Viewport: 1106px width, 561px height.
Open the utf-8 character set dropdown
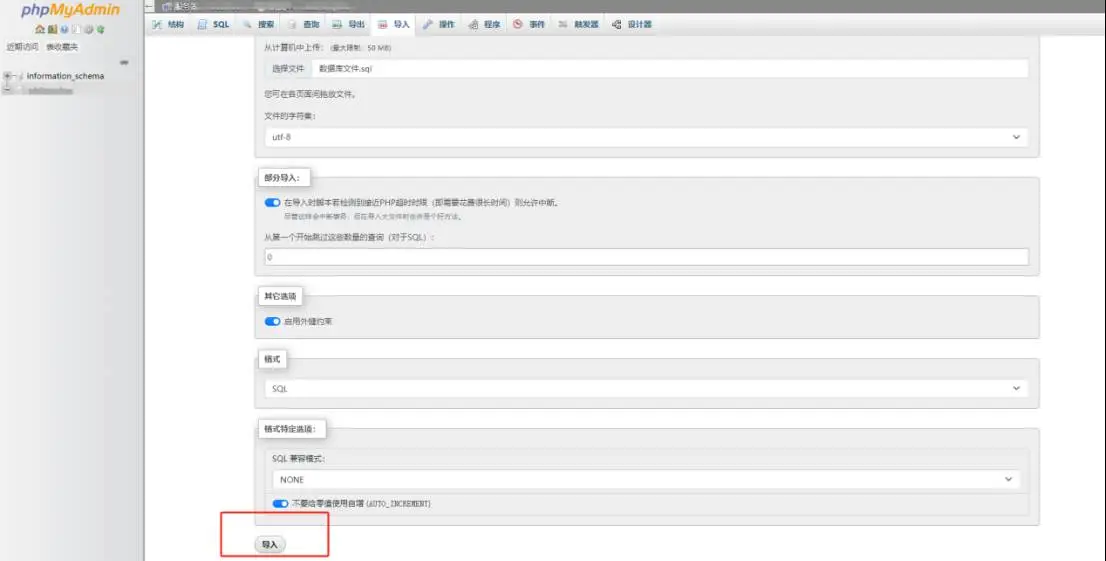645,137
